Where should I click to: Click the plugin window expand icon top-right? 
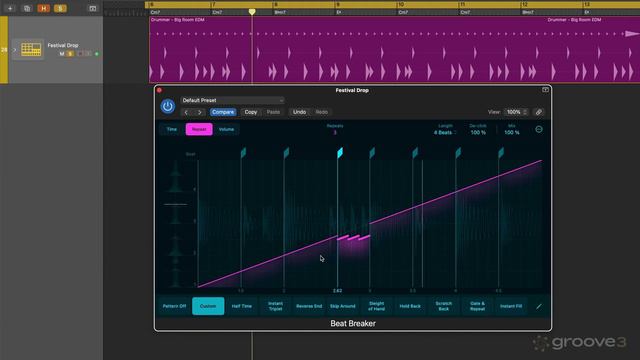click(x=545, y=90)
